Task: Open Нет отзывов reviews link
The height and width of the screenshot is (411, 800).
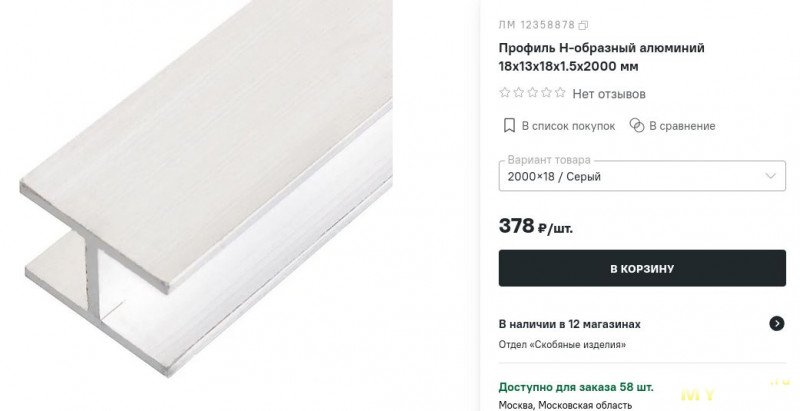Action: [609, 94]
